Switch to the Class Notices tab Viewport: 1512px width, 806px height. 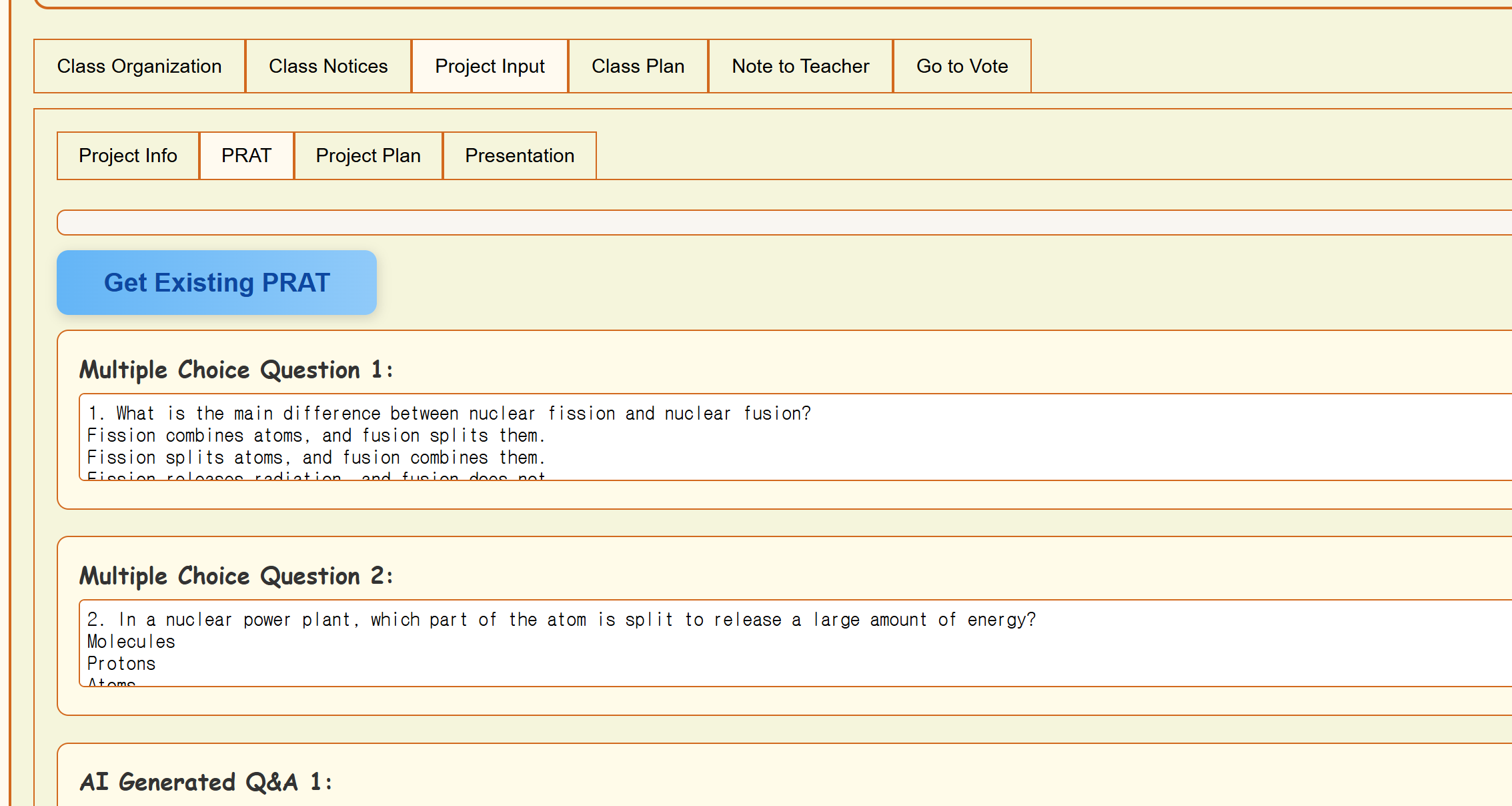click(x=328, y=66)
